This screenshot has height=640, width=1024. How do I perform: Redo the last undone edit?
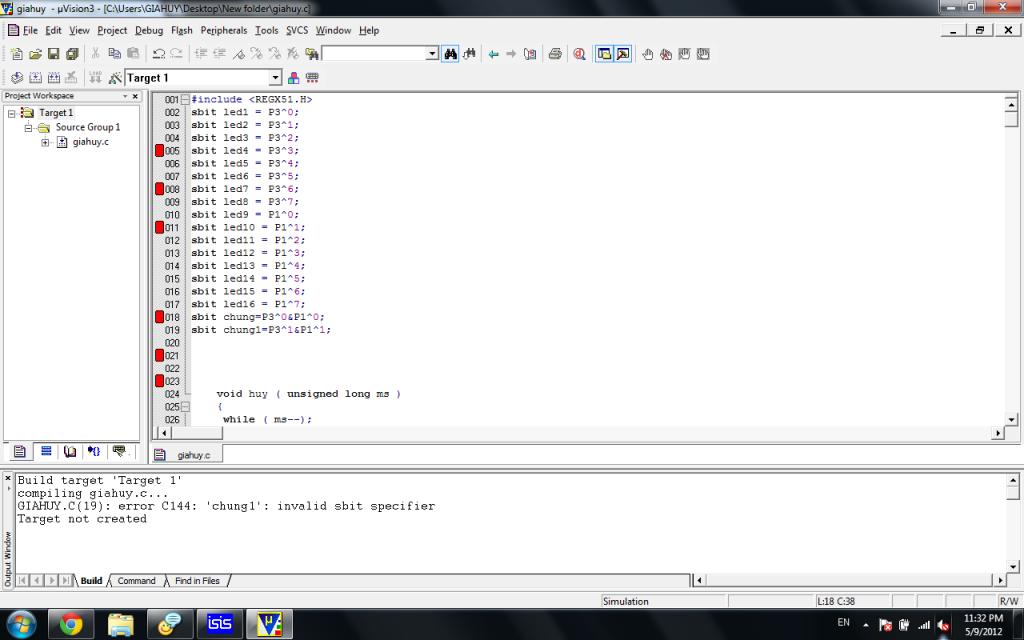(176, 54)
